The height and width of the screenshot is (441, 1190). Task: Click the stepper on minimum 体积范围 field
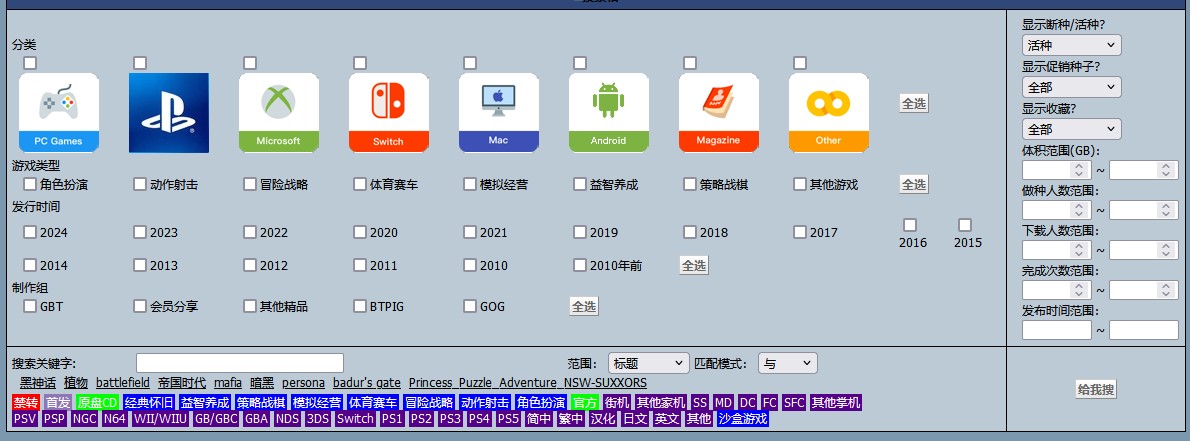pos(1080,170)
